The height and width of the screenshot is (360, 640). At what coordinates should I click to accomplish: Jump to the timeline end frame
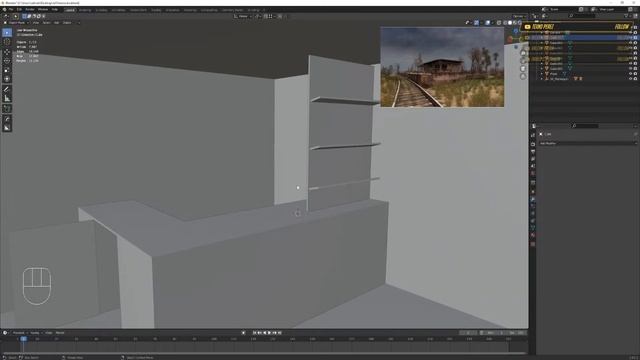point(280,333)
